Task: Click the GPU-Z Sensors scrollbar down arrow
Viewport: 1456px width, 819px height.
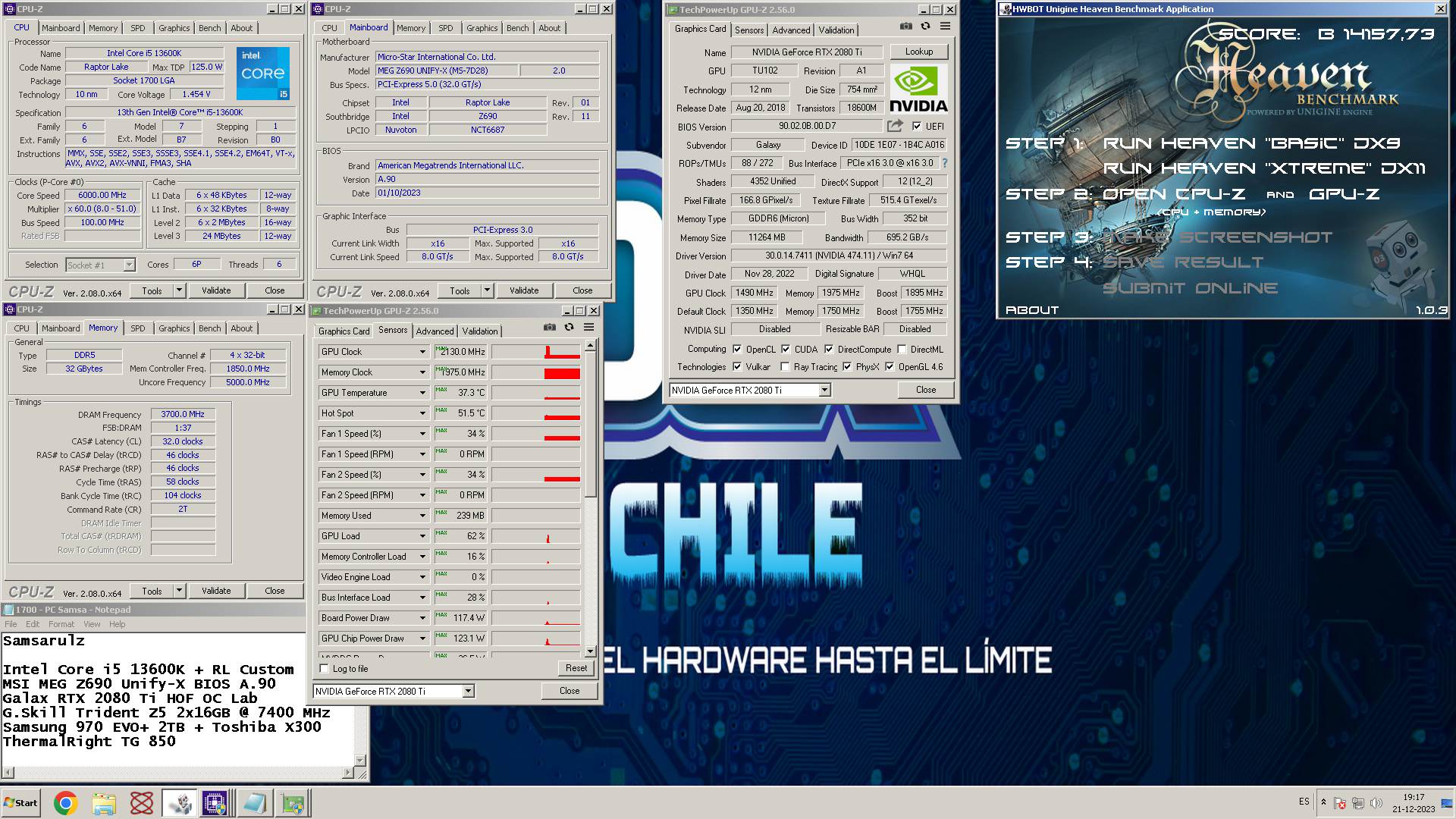Action: click(591, 651)
